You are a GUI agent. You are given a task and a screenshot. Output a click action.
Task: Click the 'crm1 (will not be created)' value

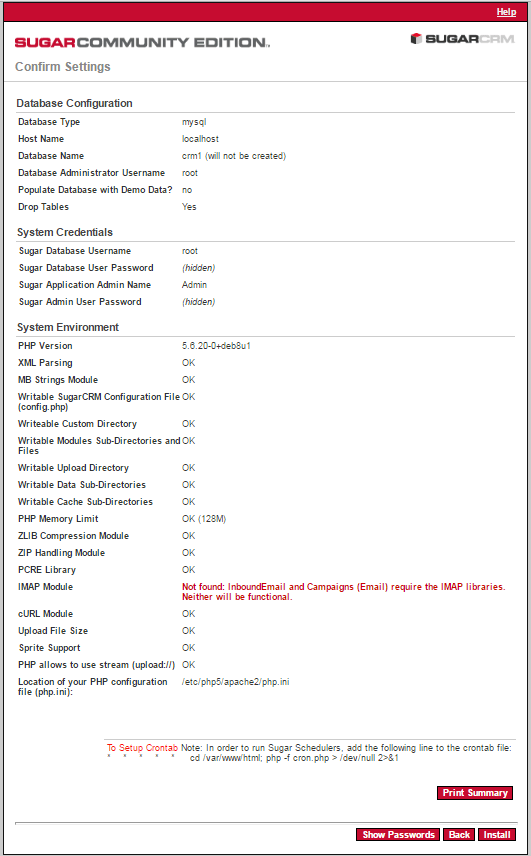coord(234,156)
